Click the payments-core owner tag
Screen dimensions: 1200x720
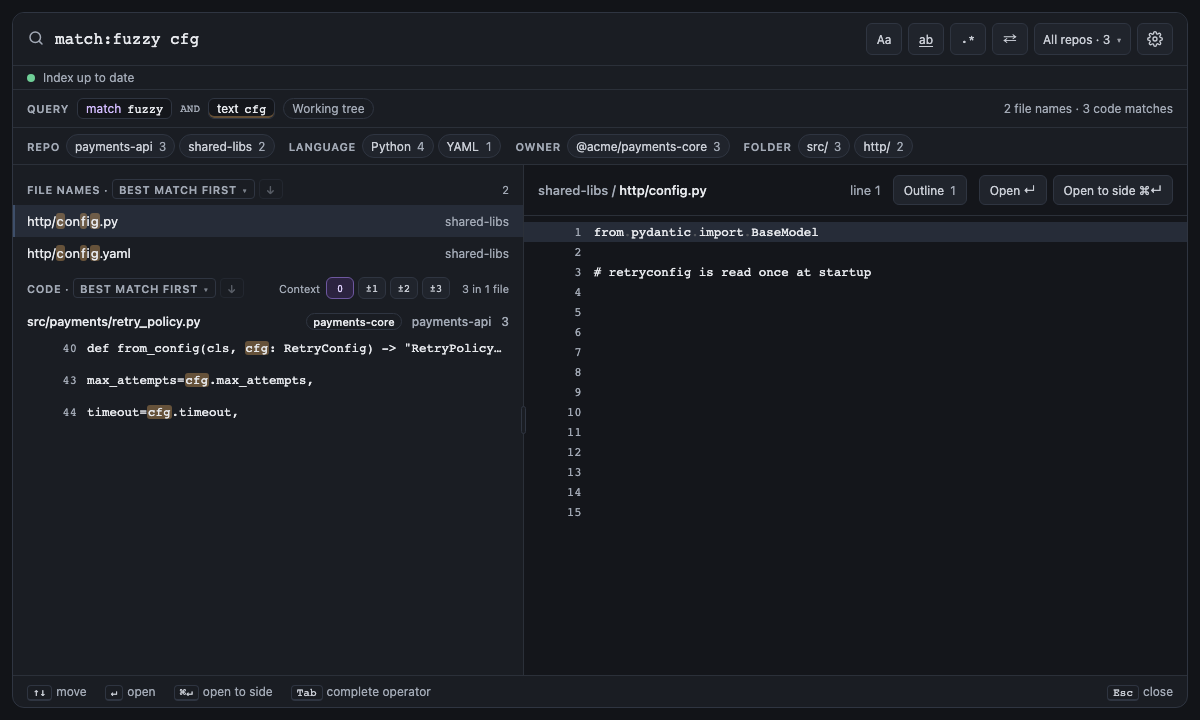(x=354, y=322)
